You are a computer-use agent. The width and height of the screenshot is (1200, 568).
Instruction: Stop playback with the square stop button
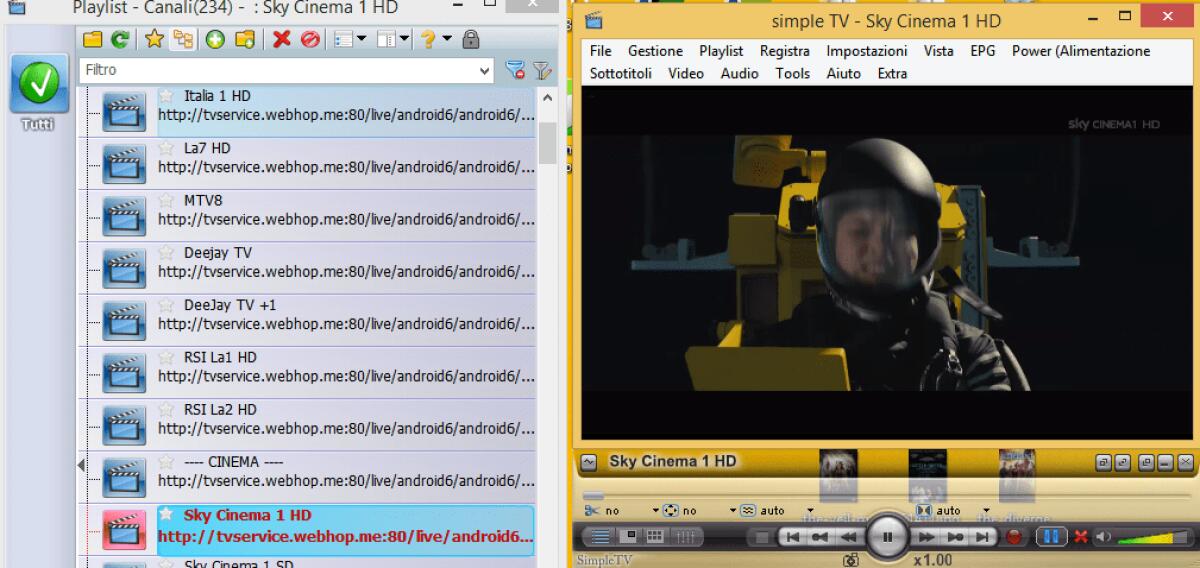point(763,537)
